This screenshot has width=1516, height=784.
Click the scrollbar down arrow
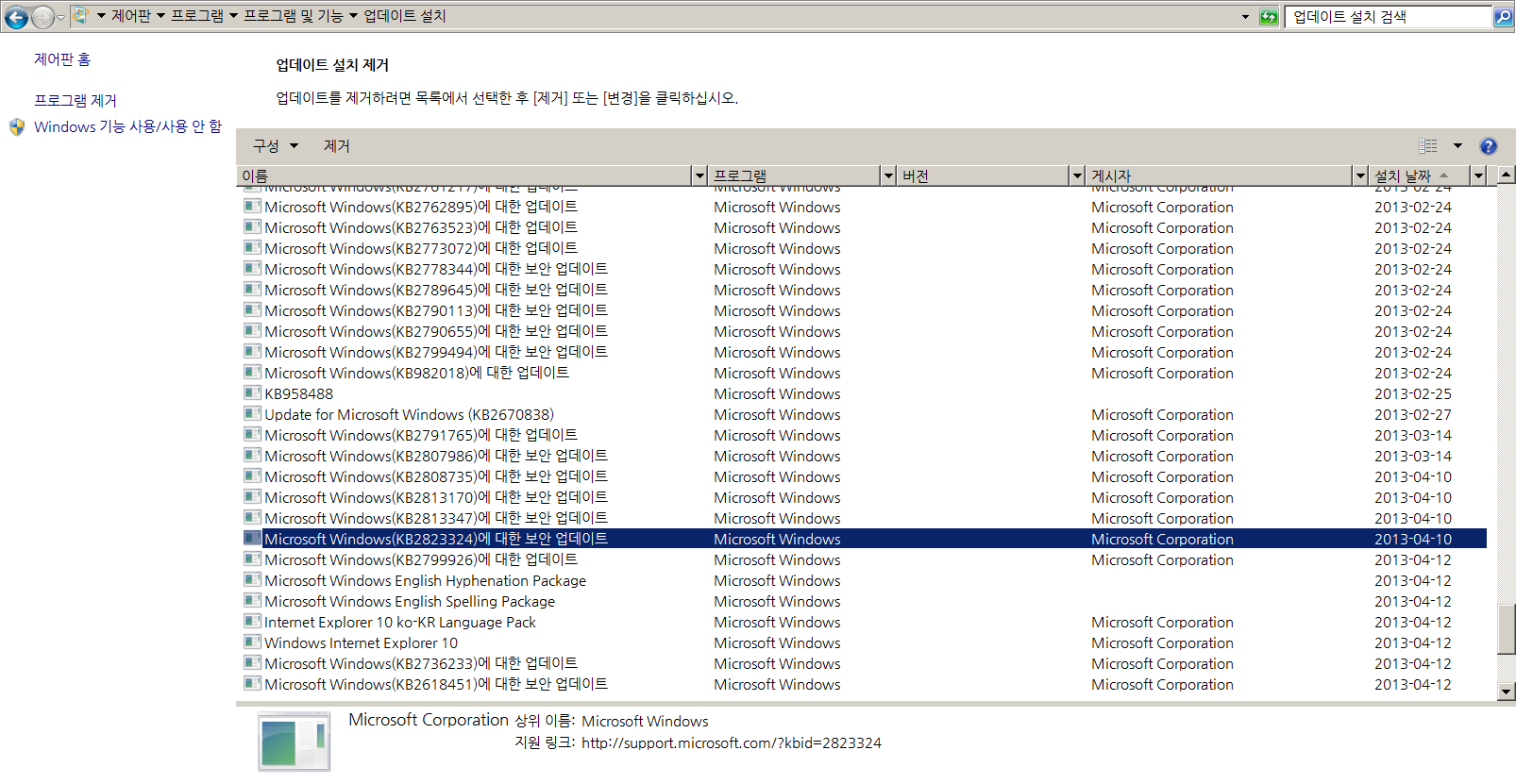click(x=1507, y=692)
